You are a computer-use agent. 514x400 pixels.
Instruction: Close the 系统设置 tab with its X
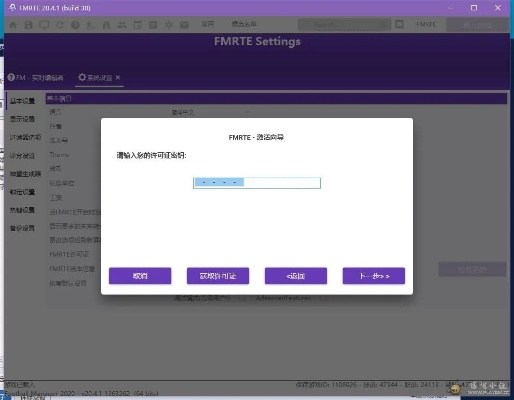[x=118, y=77]
